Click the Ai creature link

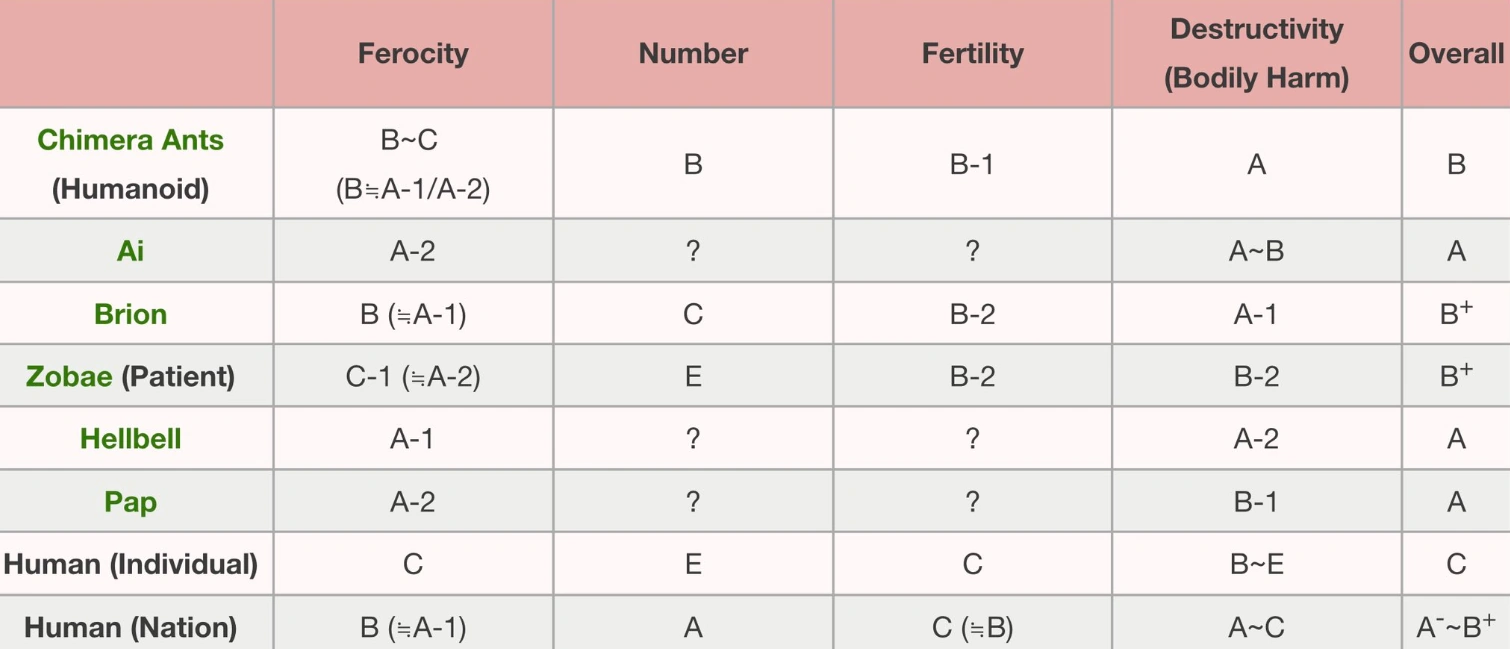[131, 250]
